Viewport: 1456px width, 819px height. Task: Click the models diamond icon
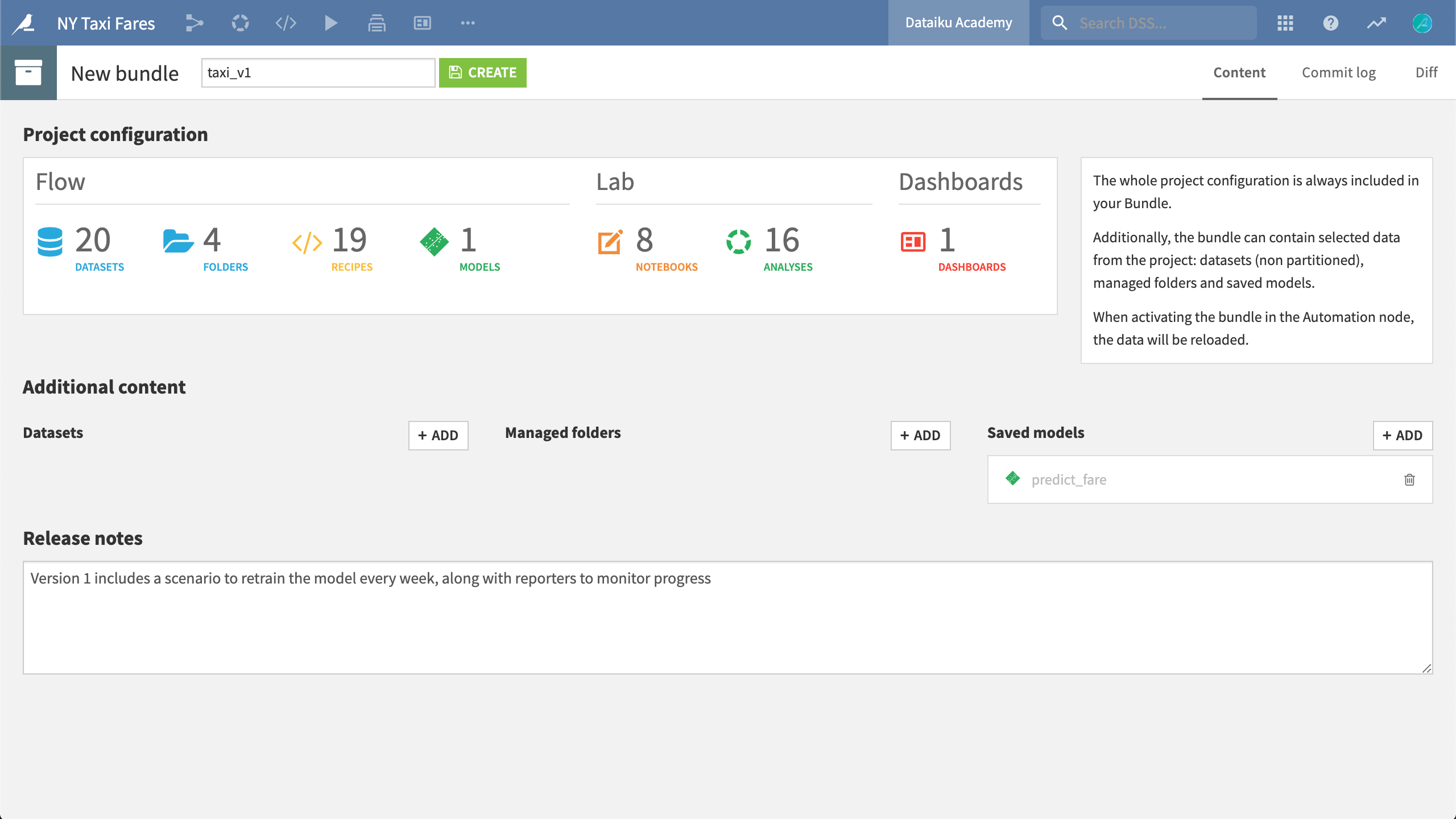pos(435,242)
